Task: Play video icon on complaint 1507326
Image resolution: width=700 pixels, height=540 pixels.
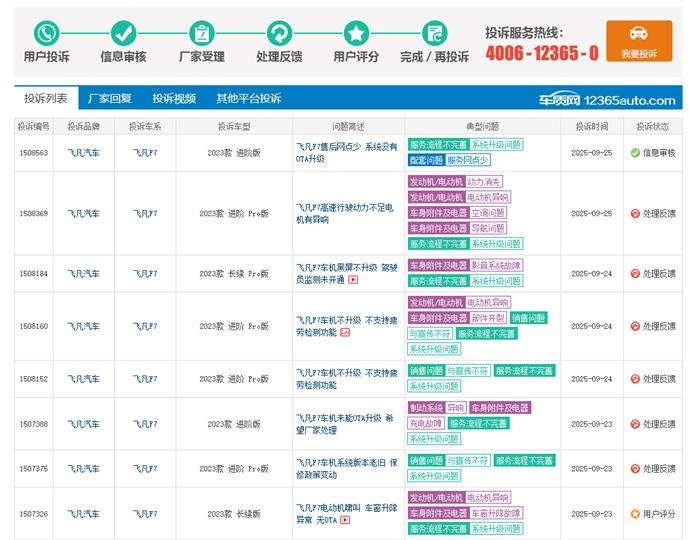Action: pyautogui.click(x=345, y=520)
